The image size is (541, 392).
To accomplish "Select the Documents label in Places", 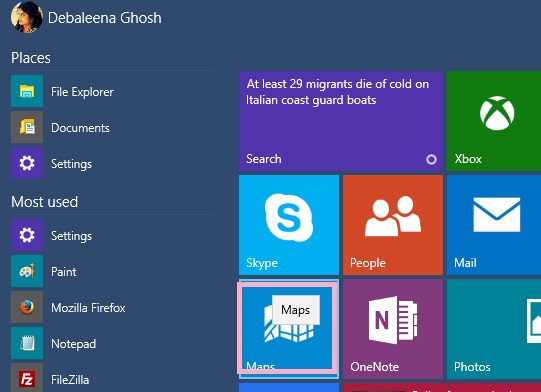I will tap(80, 128).
